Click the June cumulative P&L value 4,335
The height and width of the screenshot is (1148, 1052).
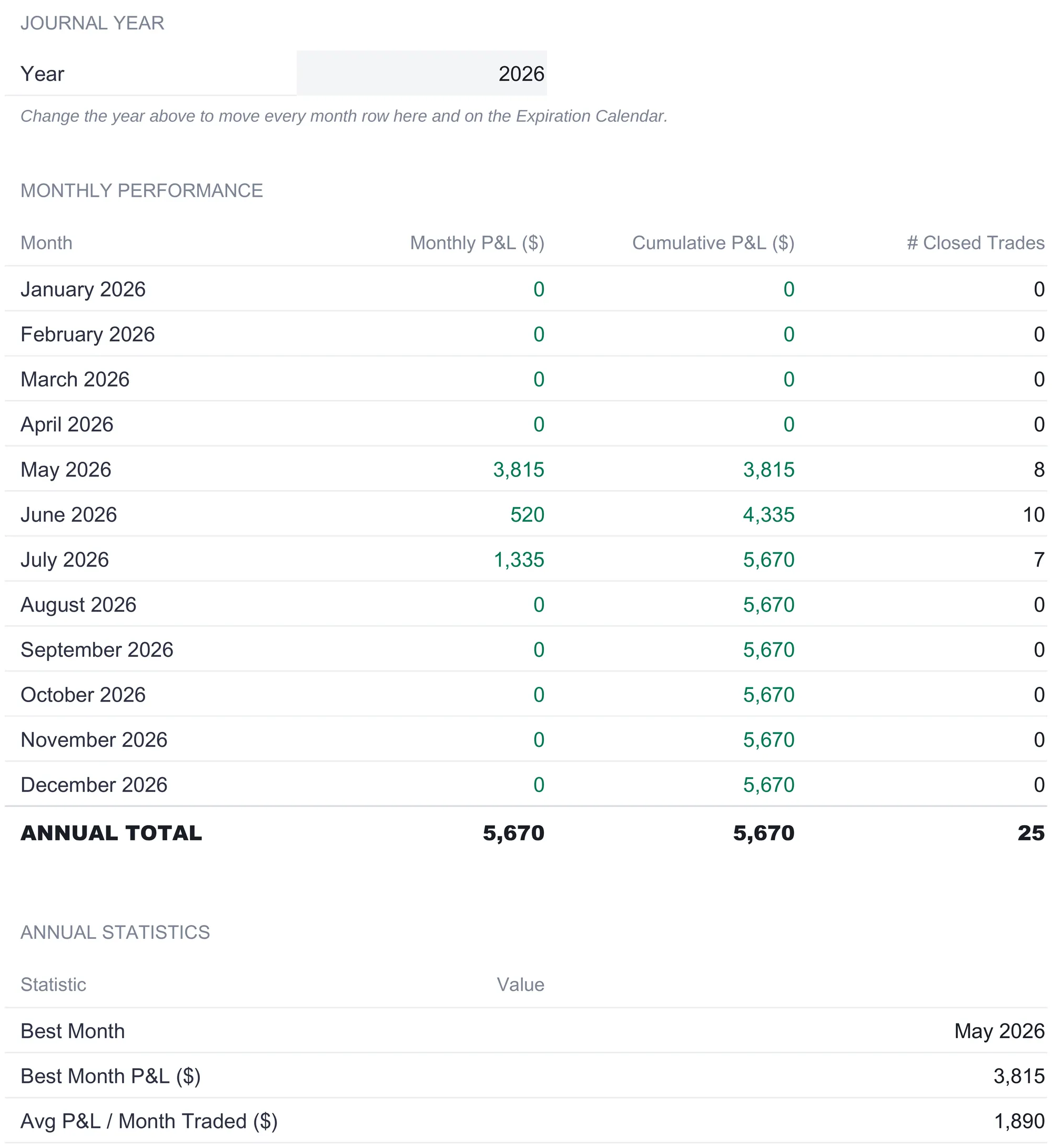768,515
